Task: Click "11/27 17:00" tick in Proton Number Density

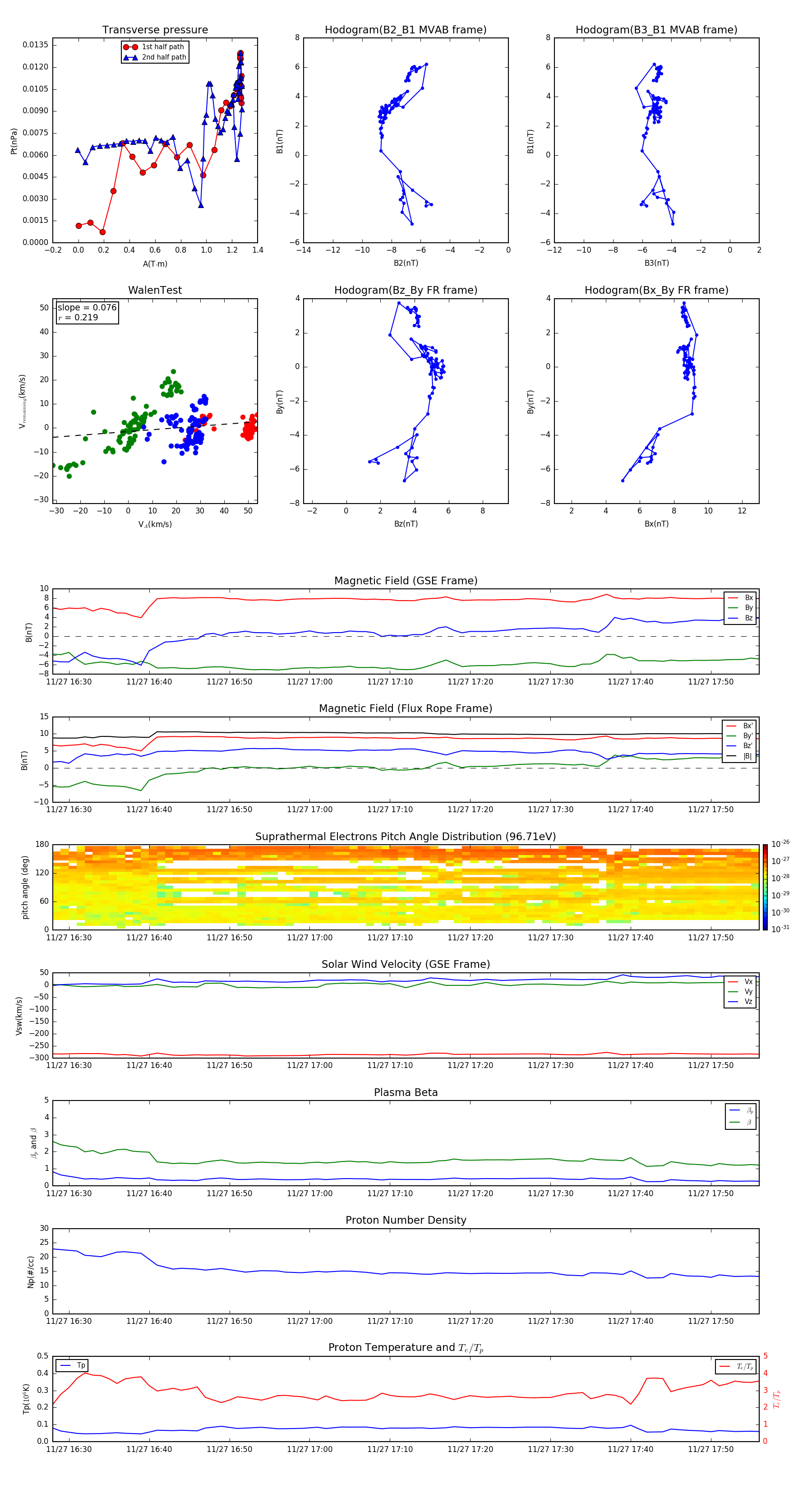Action: coord(310,1321)
